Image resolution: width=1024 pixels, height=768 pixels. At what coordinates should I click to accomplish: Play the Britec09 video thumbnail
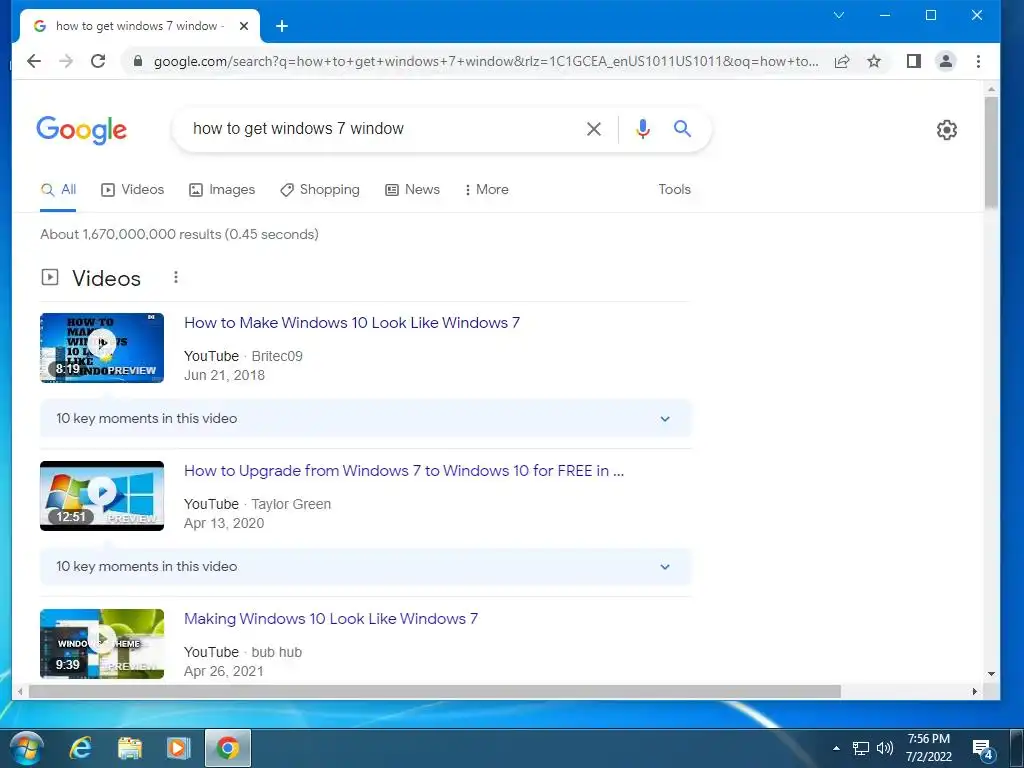click(x=102, y=348)
